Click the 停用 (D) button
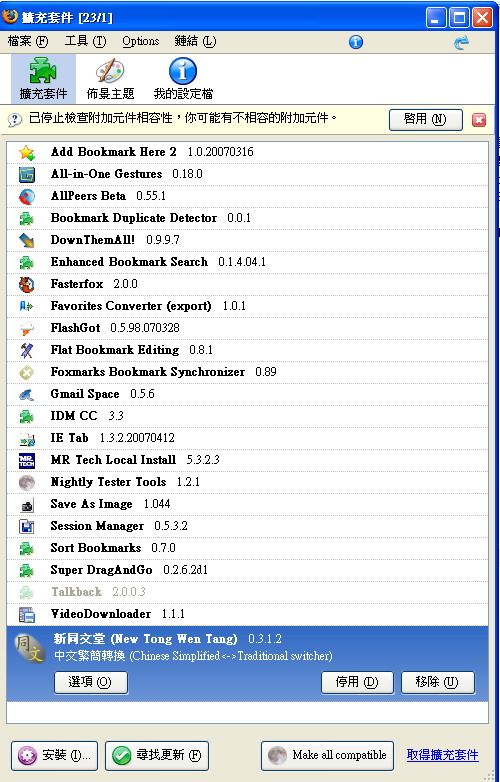Viewport: 500px width, 782px height. point(357,682)
